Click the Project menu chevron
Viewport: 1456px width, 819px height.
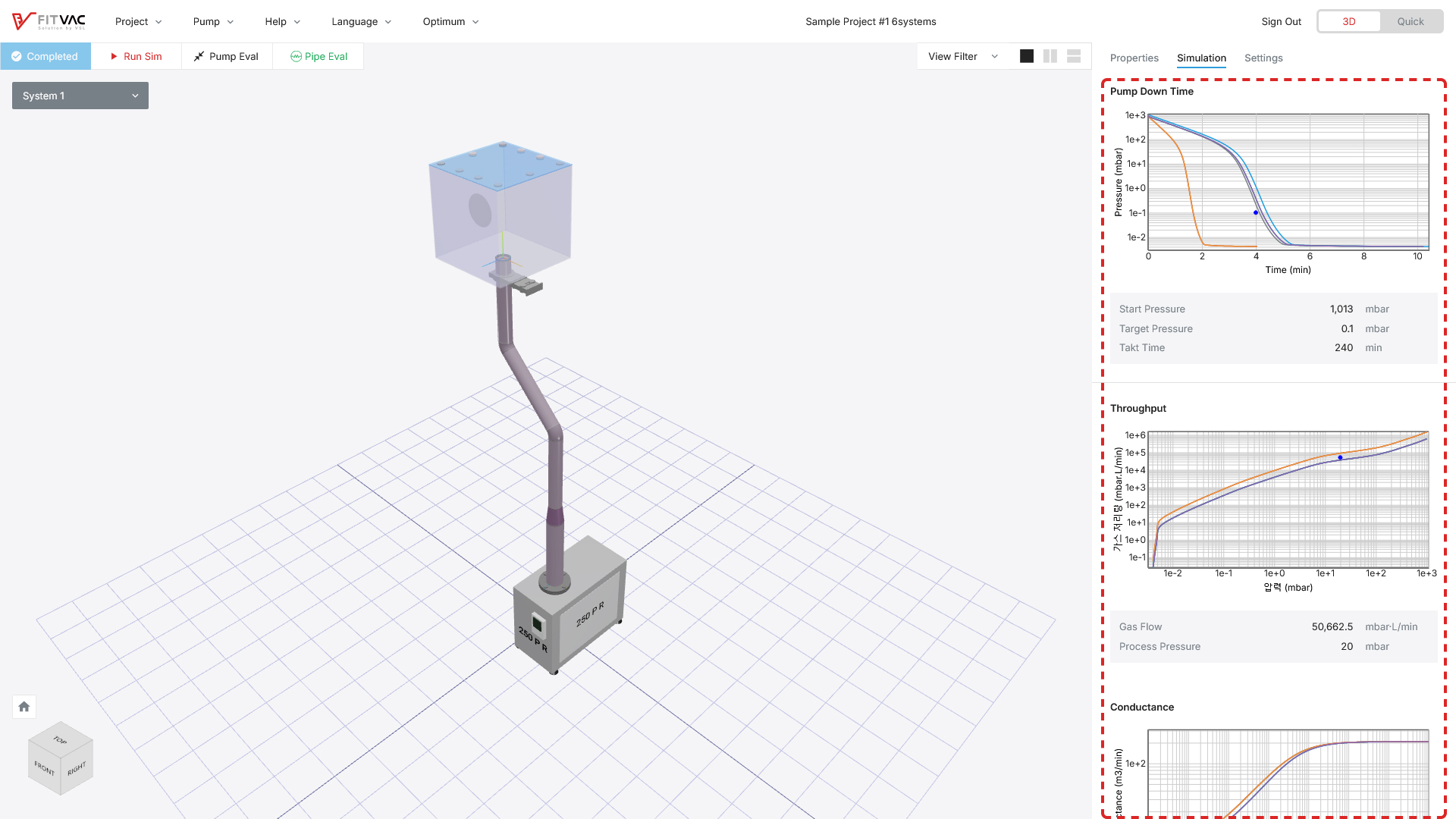click(x=158, y=22)
